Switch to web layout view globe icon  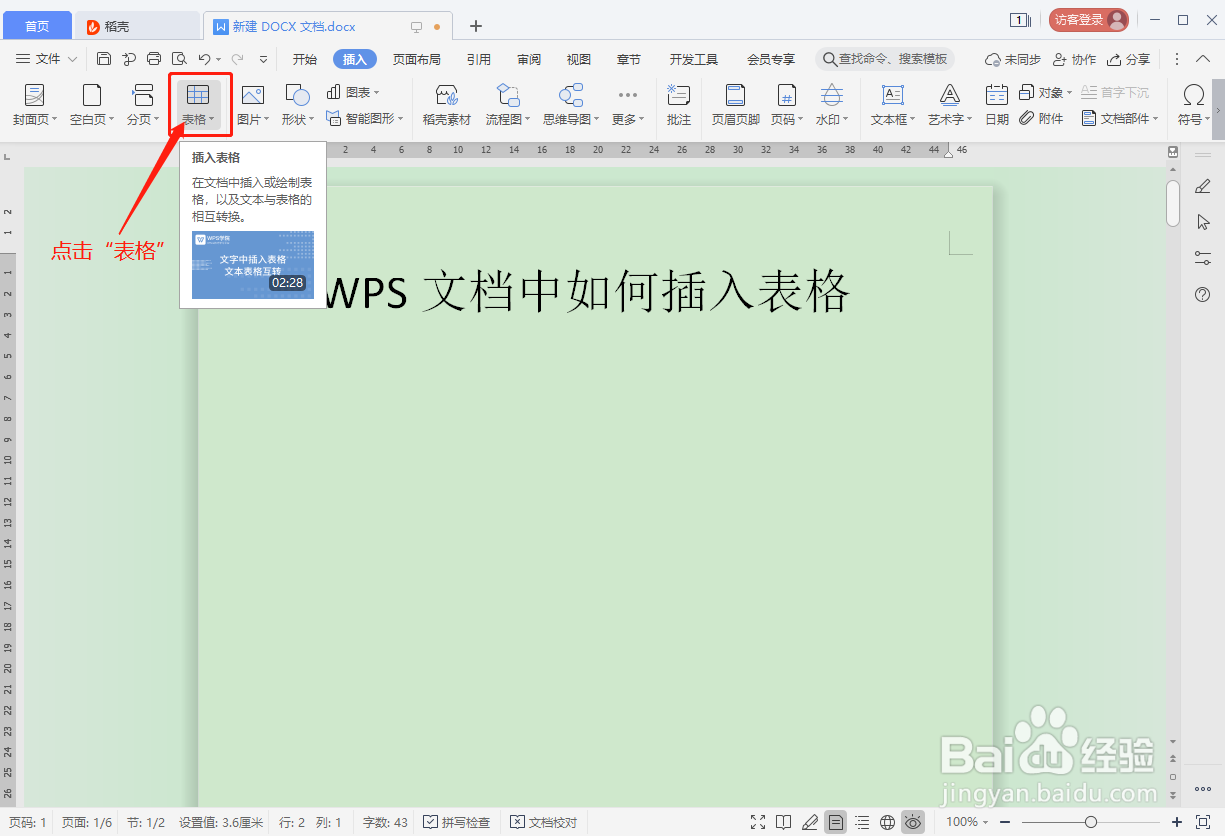tap(887, 822)
